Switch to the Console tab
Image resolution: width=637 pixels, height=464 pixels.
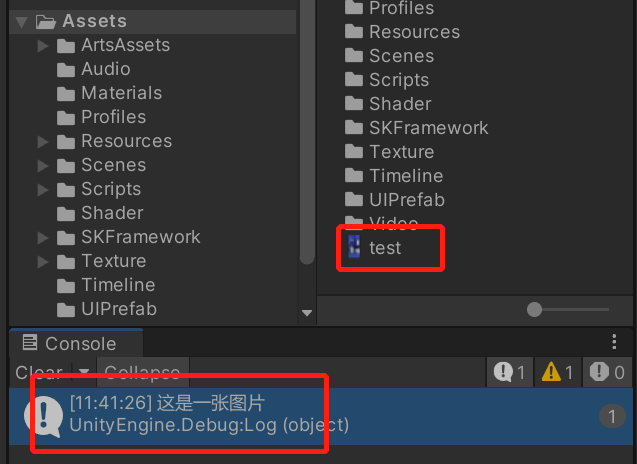point(70,344)
